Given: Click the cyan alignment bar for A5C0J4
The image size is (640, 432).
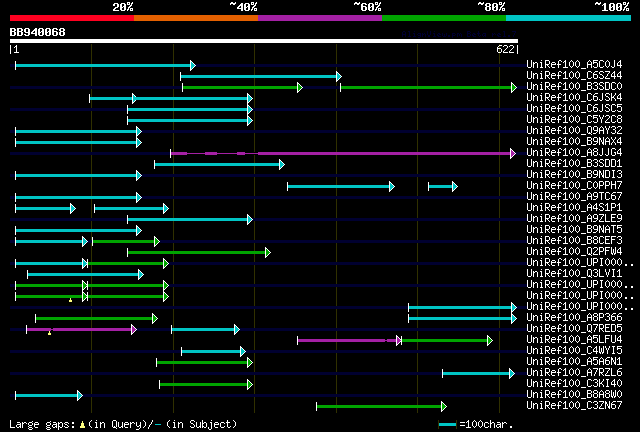Looking at the screenshot, I should [105, 65].
